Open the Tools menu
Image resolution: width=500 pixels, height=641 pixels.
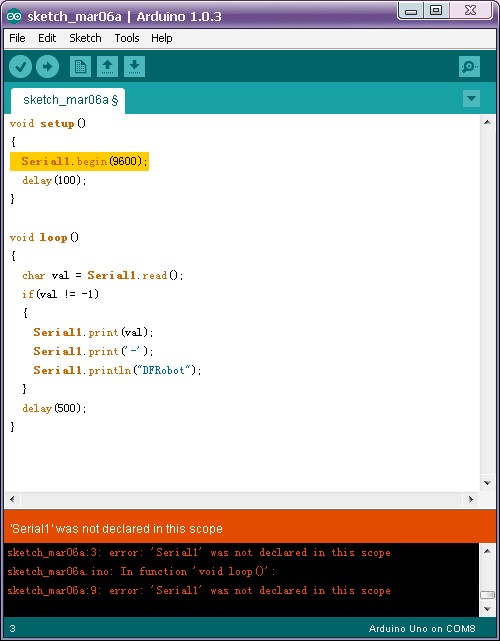pyautogui.click(x=127, y=38)
